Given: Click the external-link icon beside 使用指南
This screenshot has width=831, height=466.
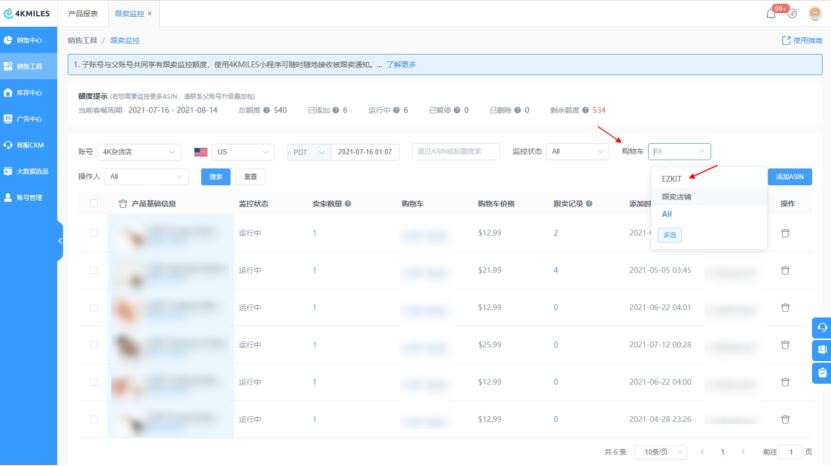Looking at the screenshot, I should 786,40.
